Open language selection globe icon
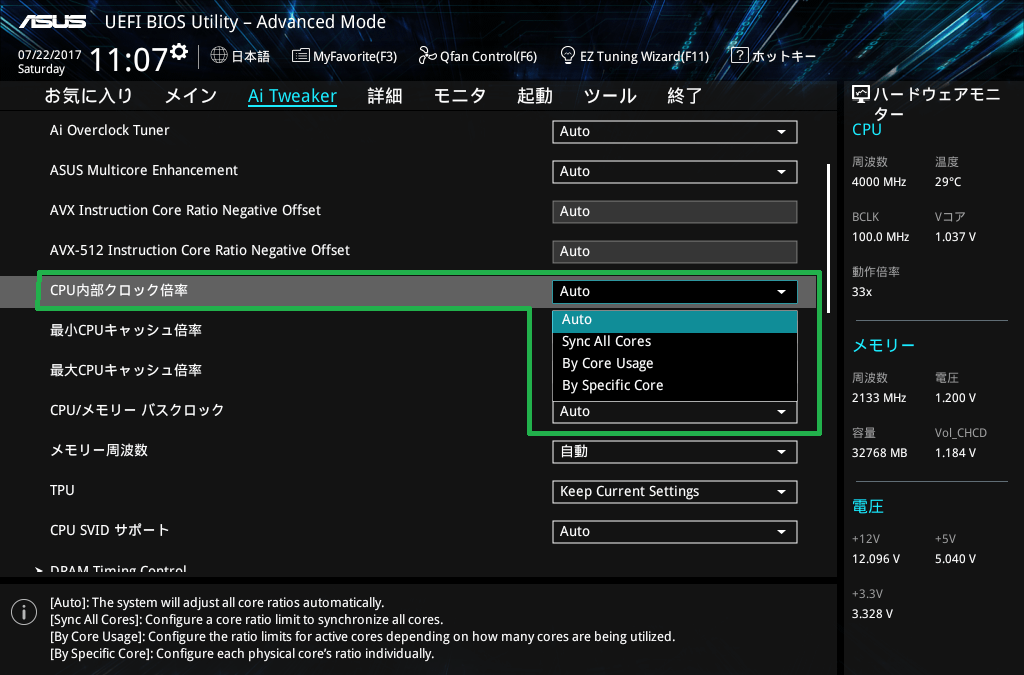1024x675 pixels. click(x=219, y=55)
